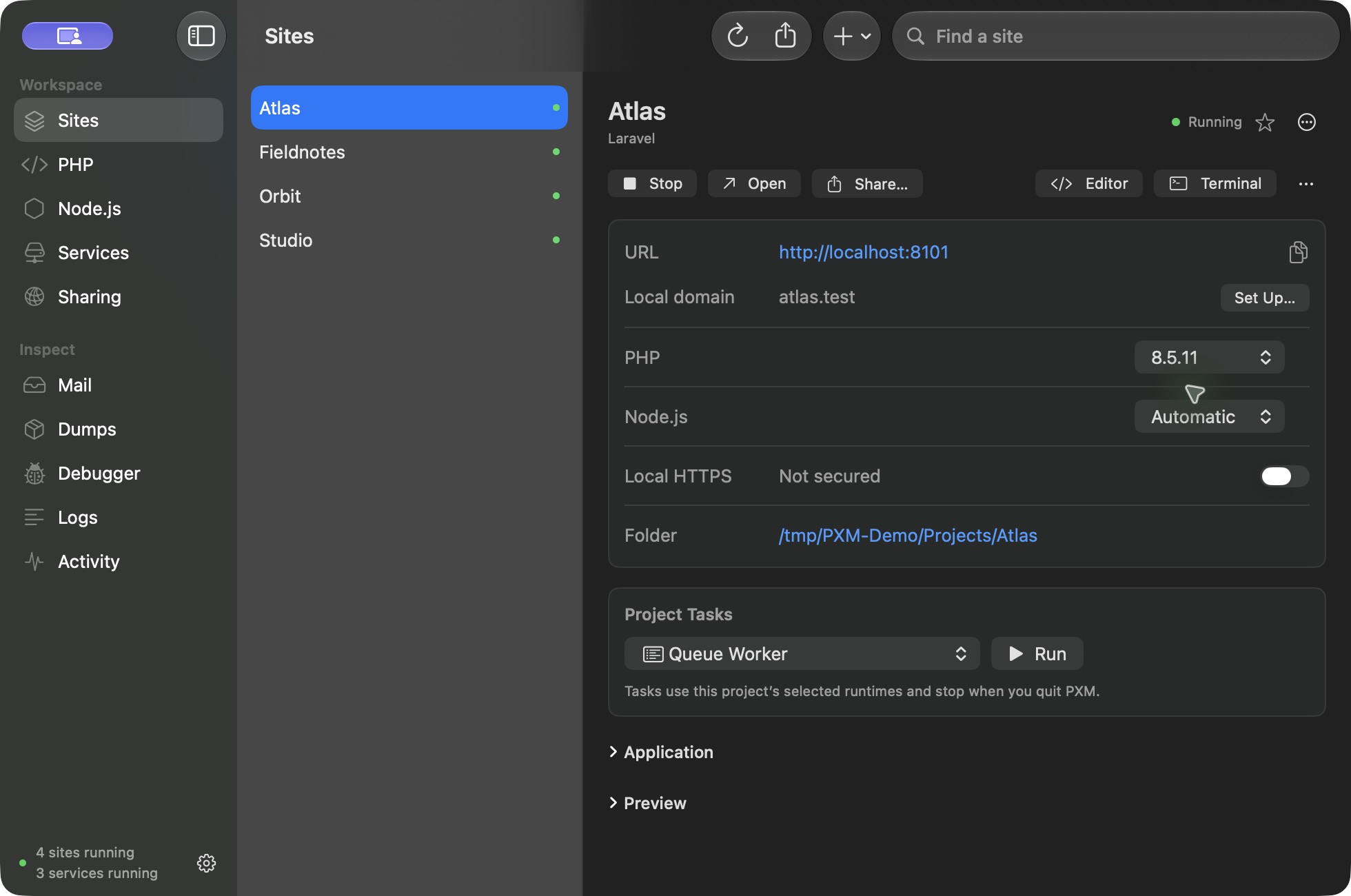Expand the Application section

[x=662, y=752]
